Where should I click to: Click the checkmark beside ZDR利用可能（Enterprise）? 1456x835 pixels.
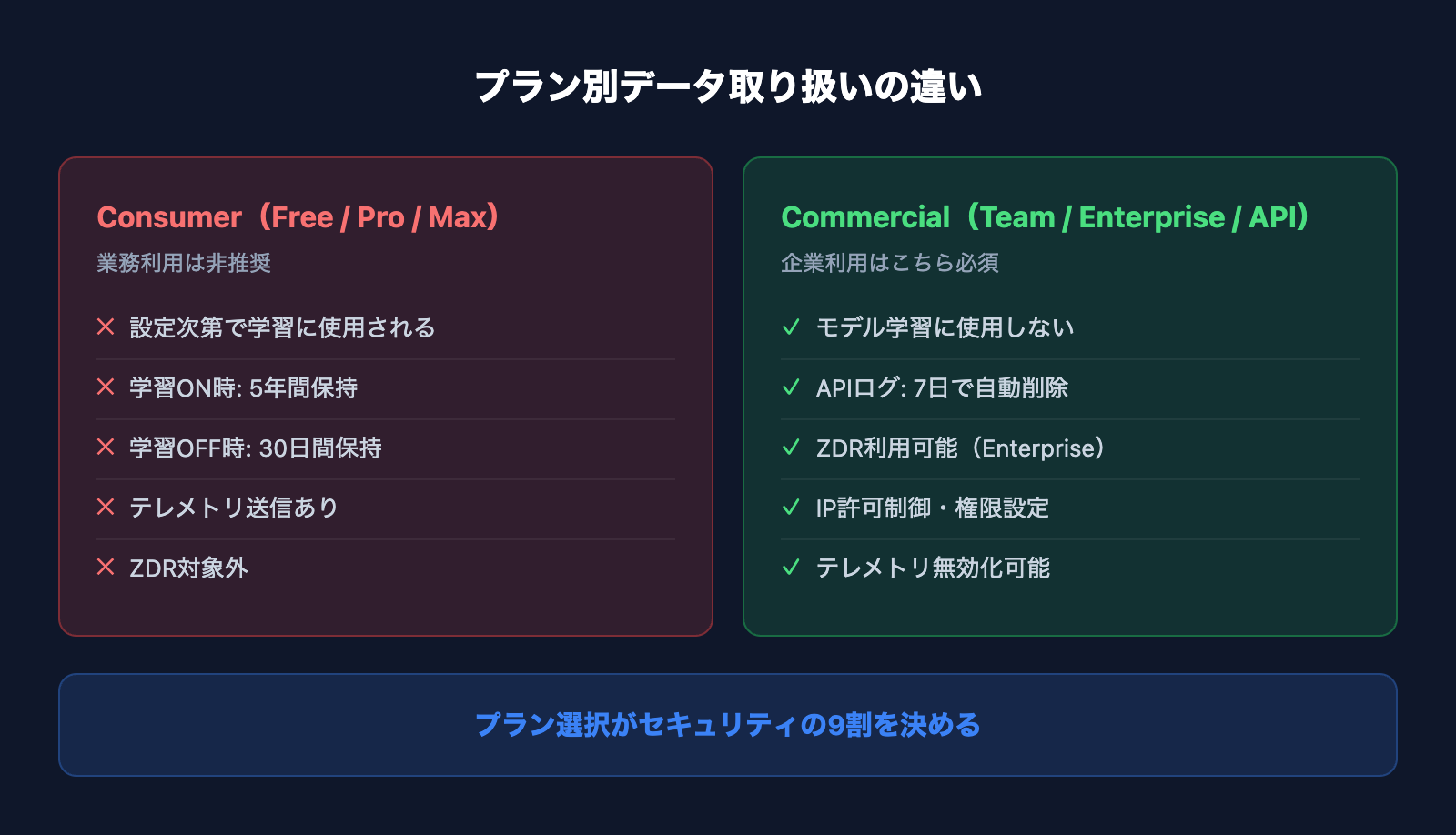point(791,447)
